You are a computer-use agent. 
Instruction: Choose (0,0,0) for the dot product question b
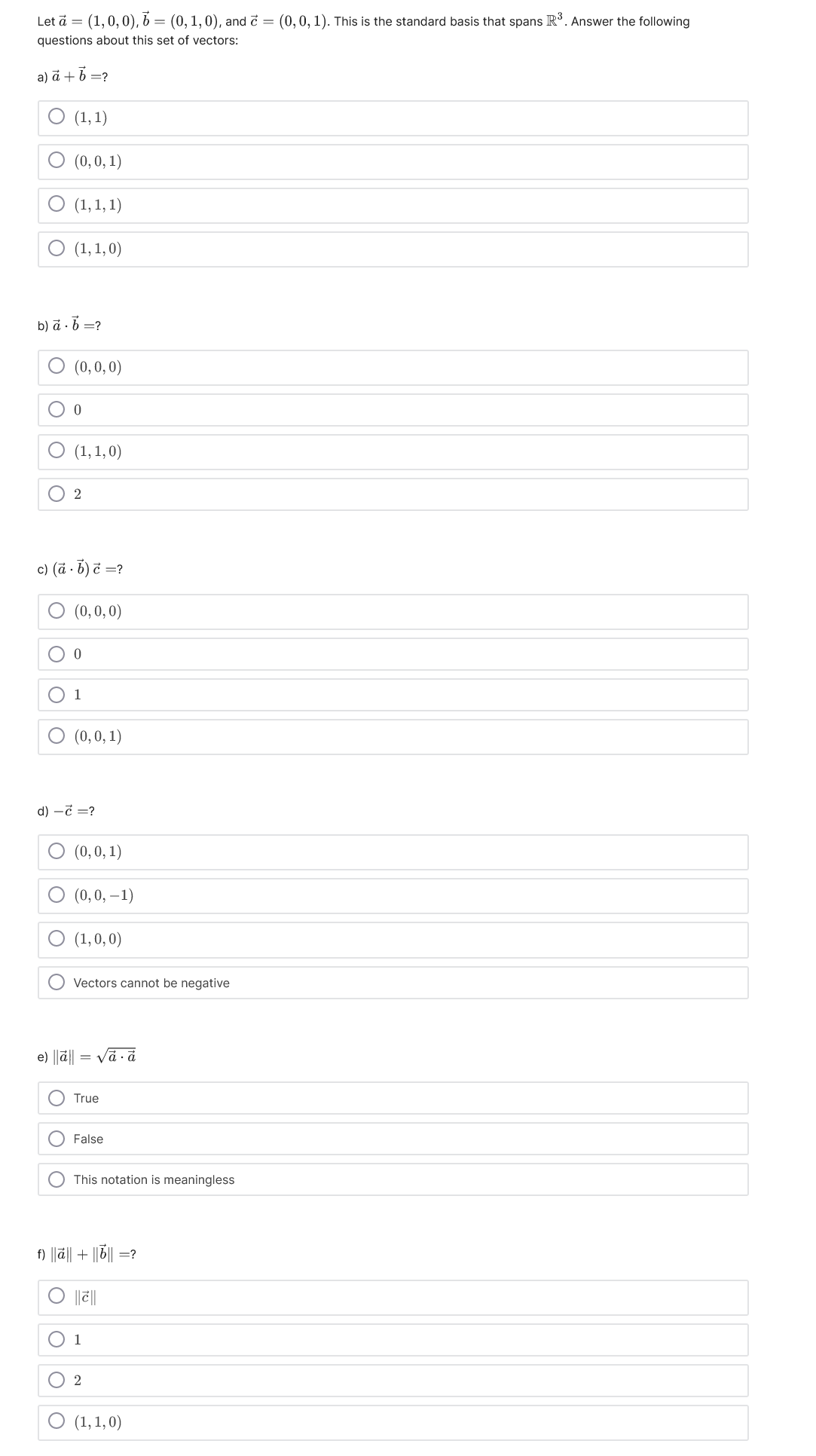pyautogui.click(x=57, y=367)
